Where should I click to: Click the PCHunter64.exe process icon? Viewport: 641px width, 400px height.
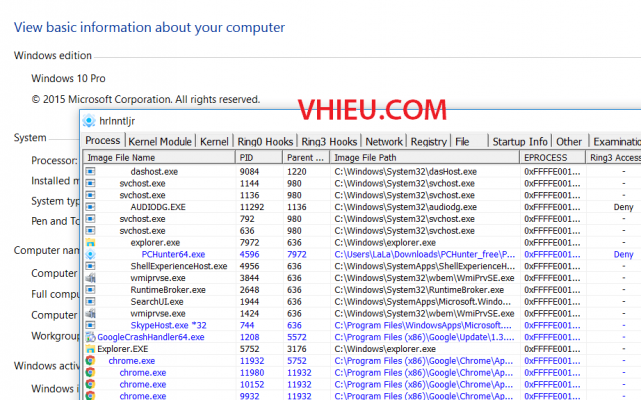click(x=90, y=255)
